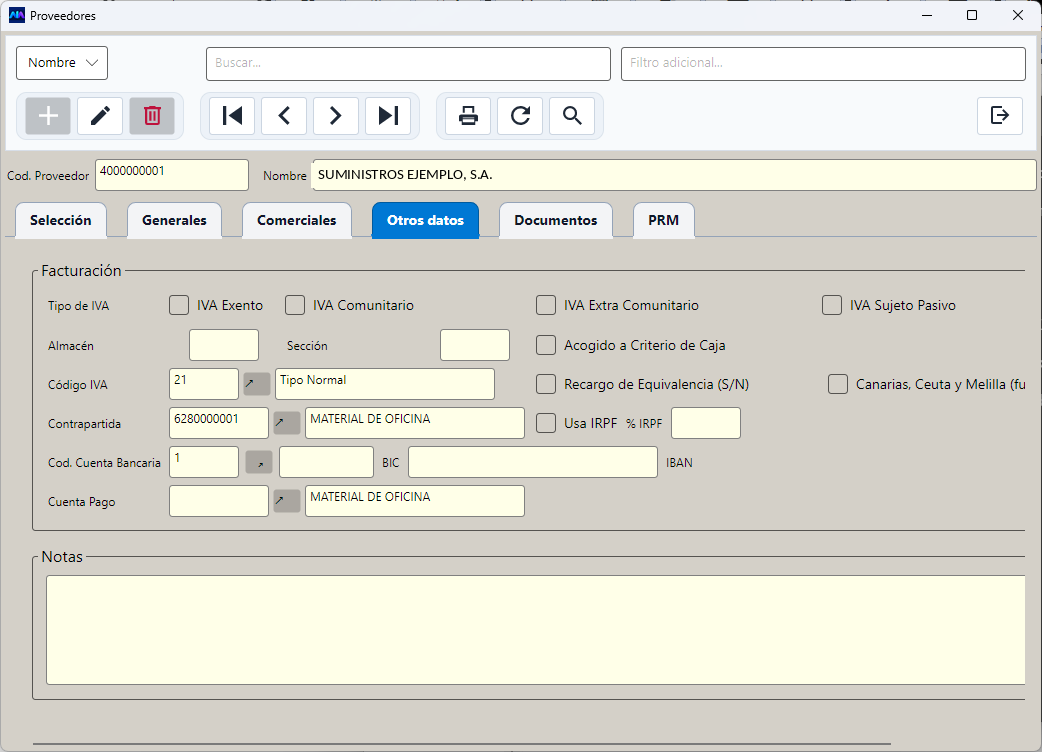Screen dimensions: 1042x752
Task: Refresh the supplier data
Action: click(520, 116)
